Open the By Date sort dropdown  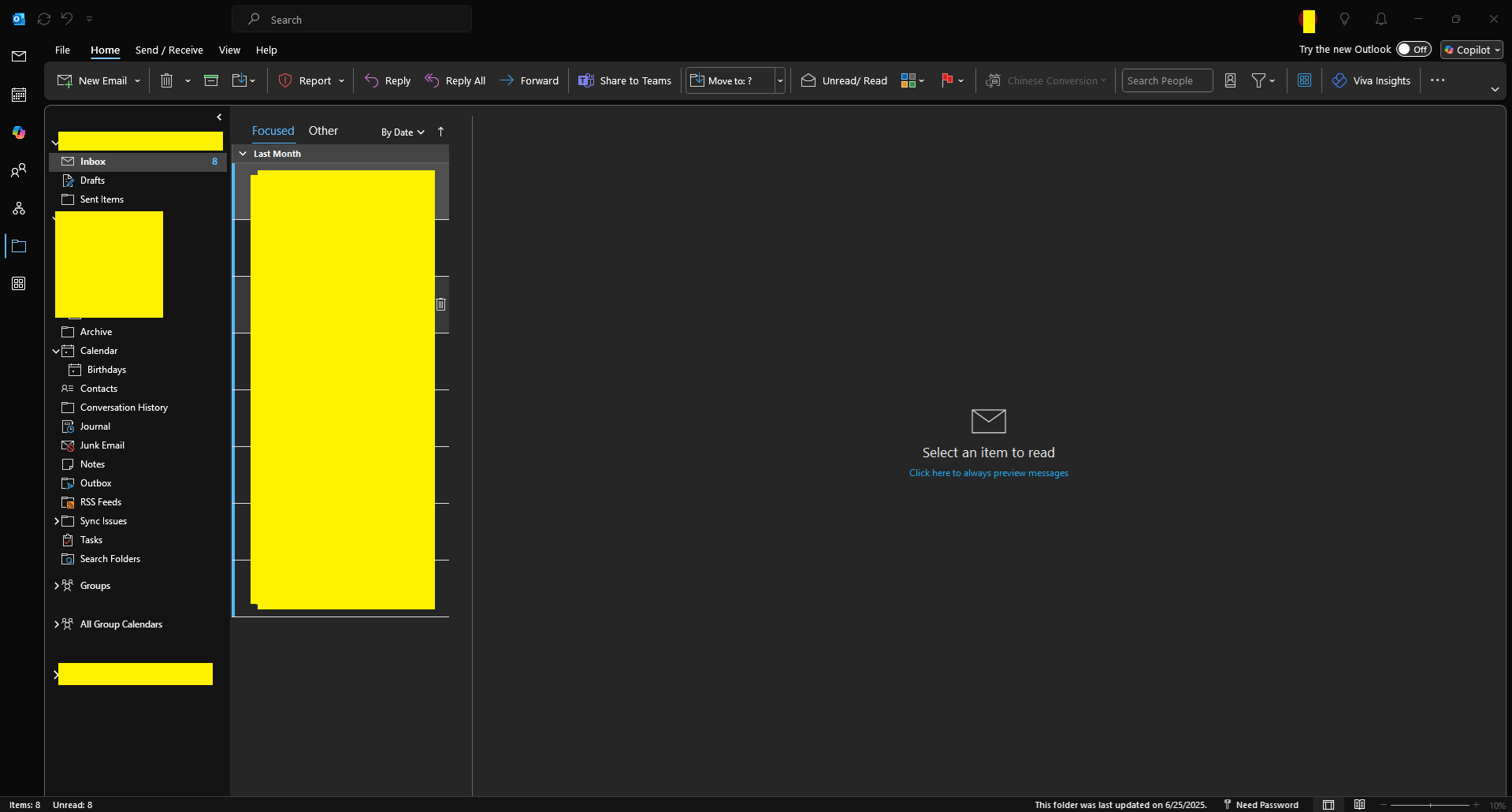(403, 132)
